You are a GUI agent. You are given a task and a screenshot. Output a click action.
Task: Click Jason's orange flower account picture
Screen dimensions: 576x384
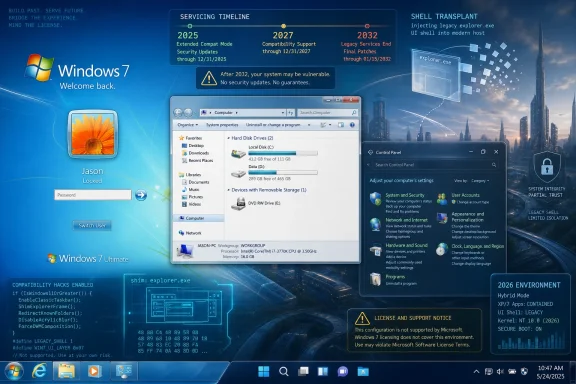tap(93, 134)
